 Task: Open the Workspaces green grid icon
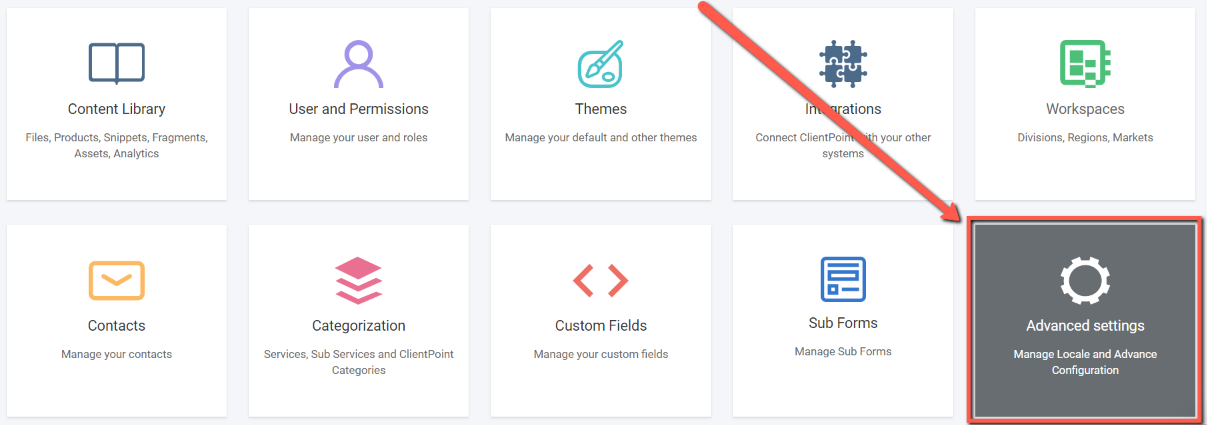pos(1085,64)
